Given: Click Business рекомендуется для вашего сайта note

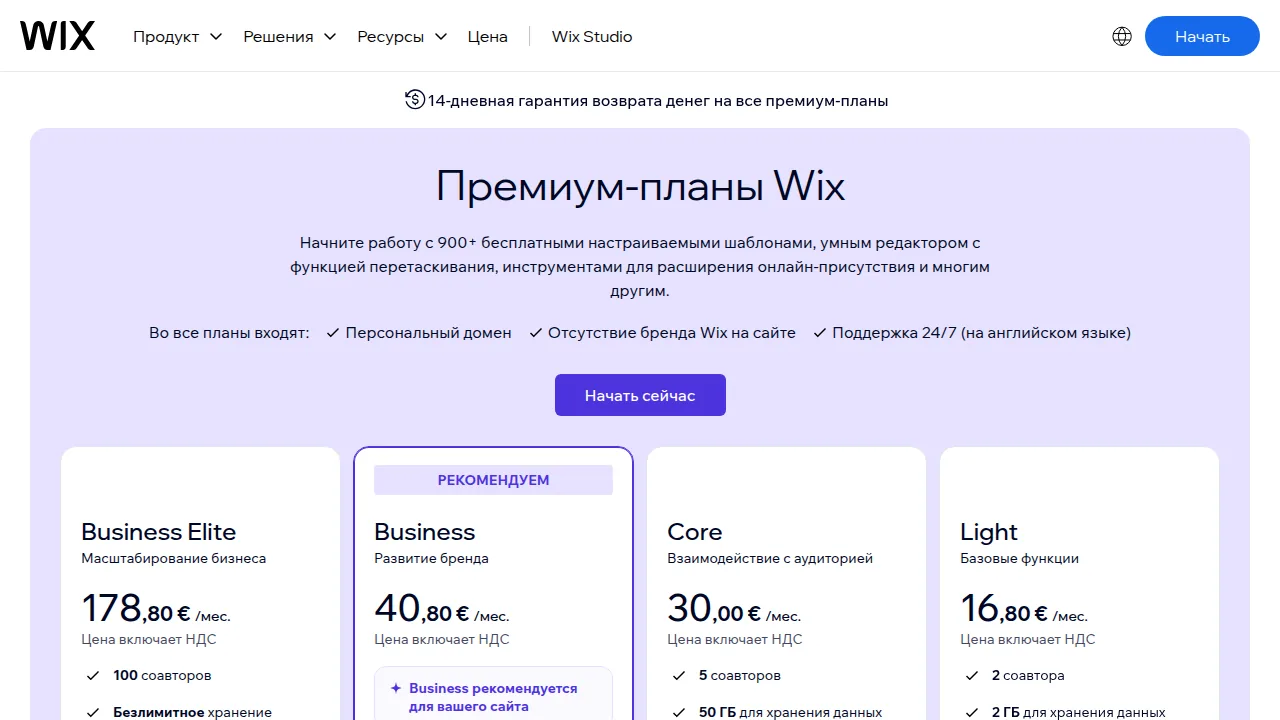Looking at the screenshot, I should (x=493, y=697).
